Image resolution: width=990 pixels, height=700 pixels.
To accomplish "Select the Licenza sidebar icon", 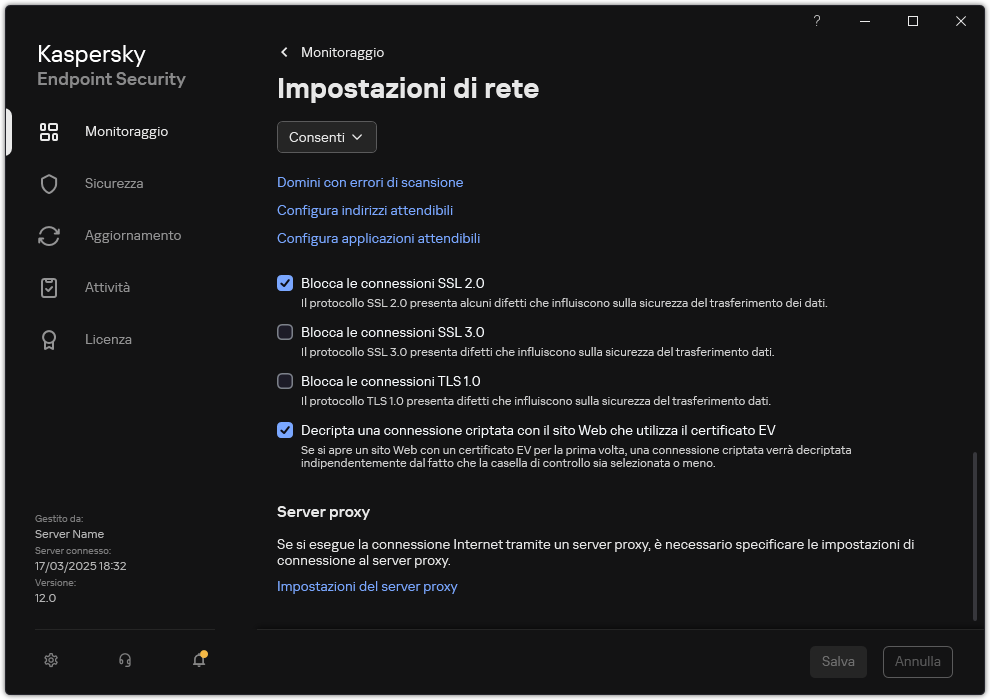I will point(49,339).
